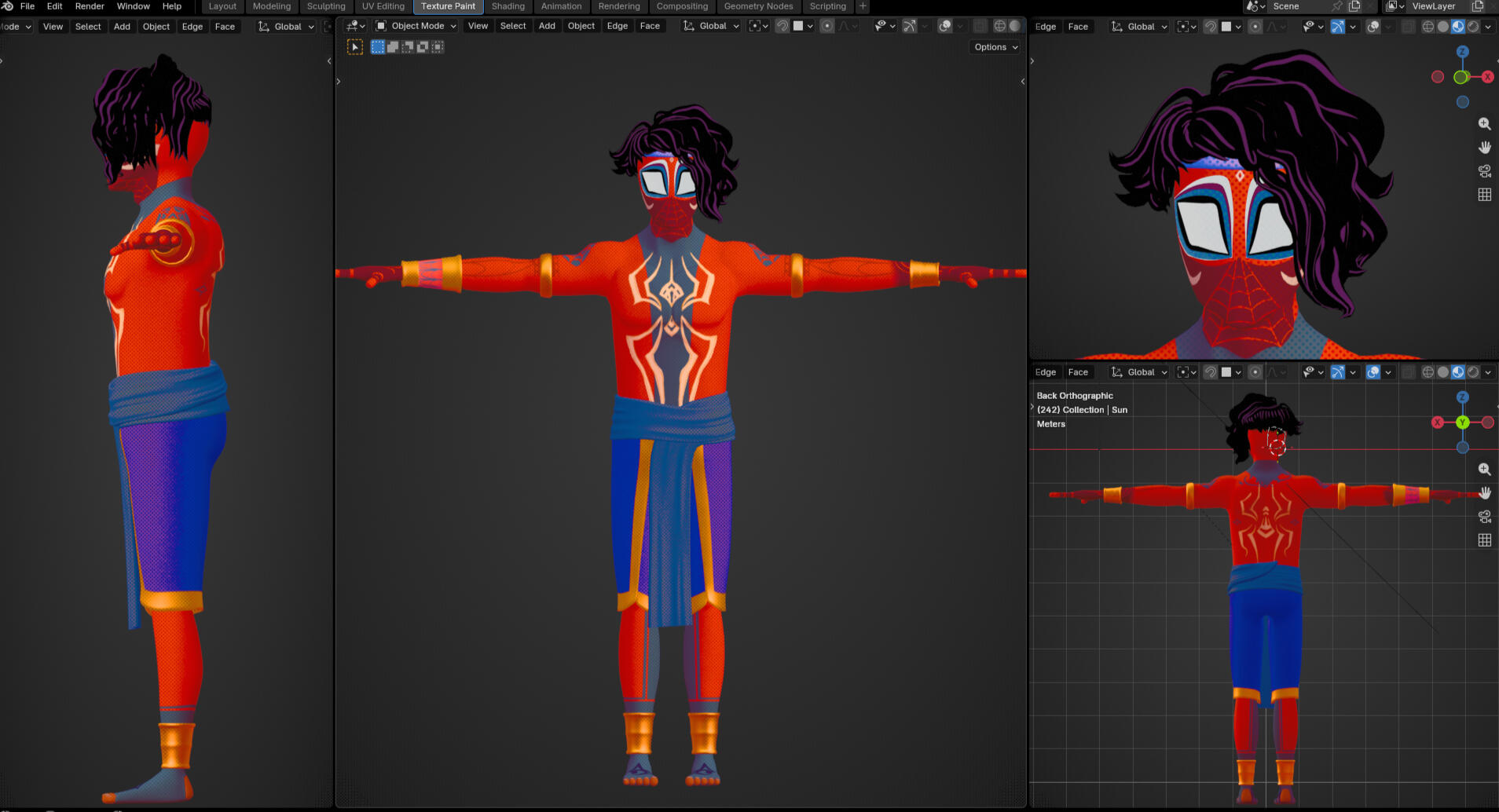1499x812 pixels.
Task: Open editor type dropdown in center viewport
Action: click(356, 26)
